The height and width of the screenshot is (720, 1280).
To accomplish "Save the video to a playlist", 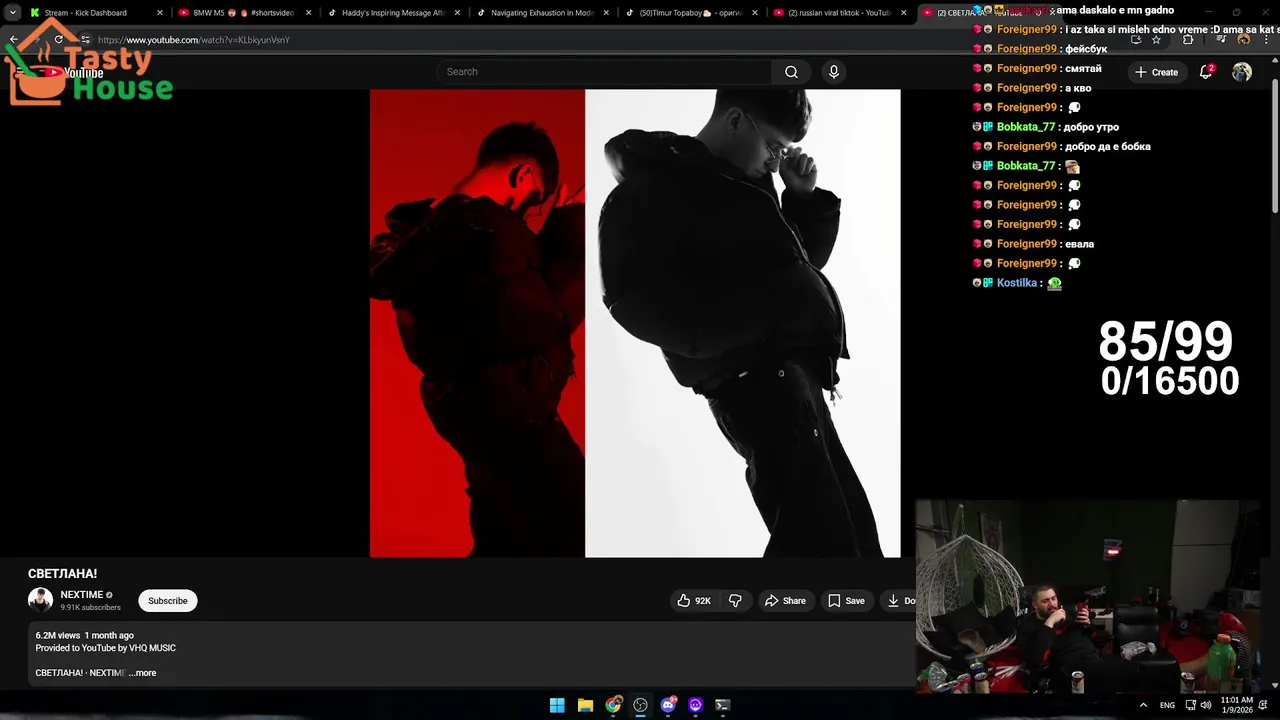I will click(846, 601).
